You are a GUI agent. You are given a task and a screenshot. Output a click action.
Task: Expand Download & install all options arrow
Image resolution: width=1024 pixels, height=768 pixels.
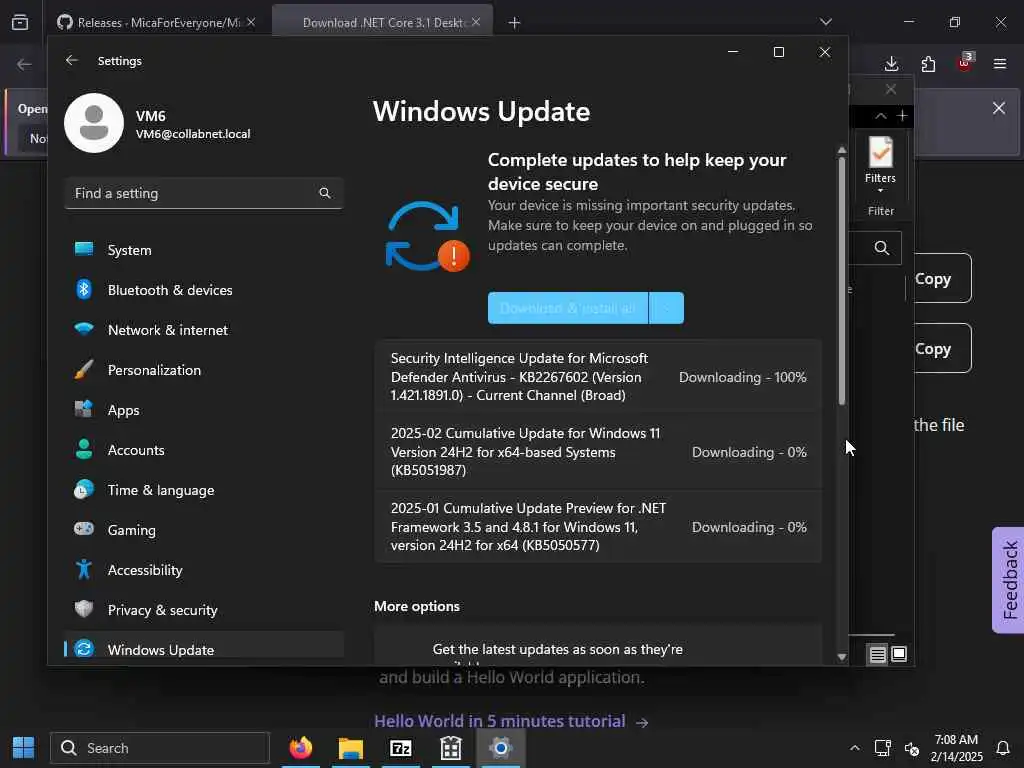pyautogui.click(x=666, y=308)
